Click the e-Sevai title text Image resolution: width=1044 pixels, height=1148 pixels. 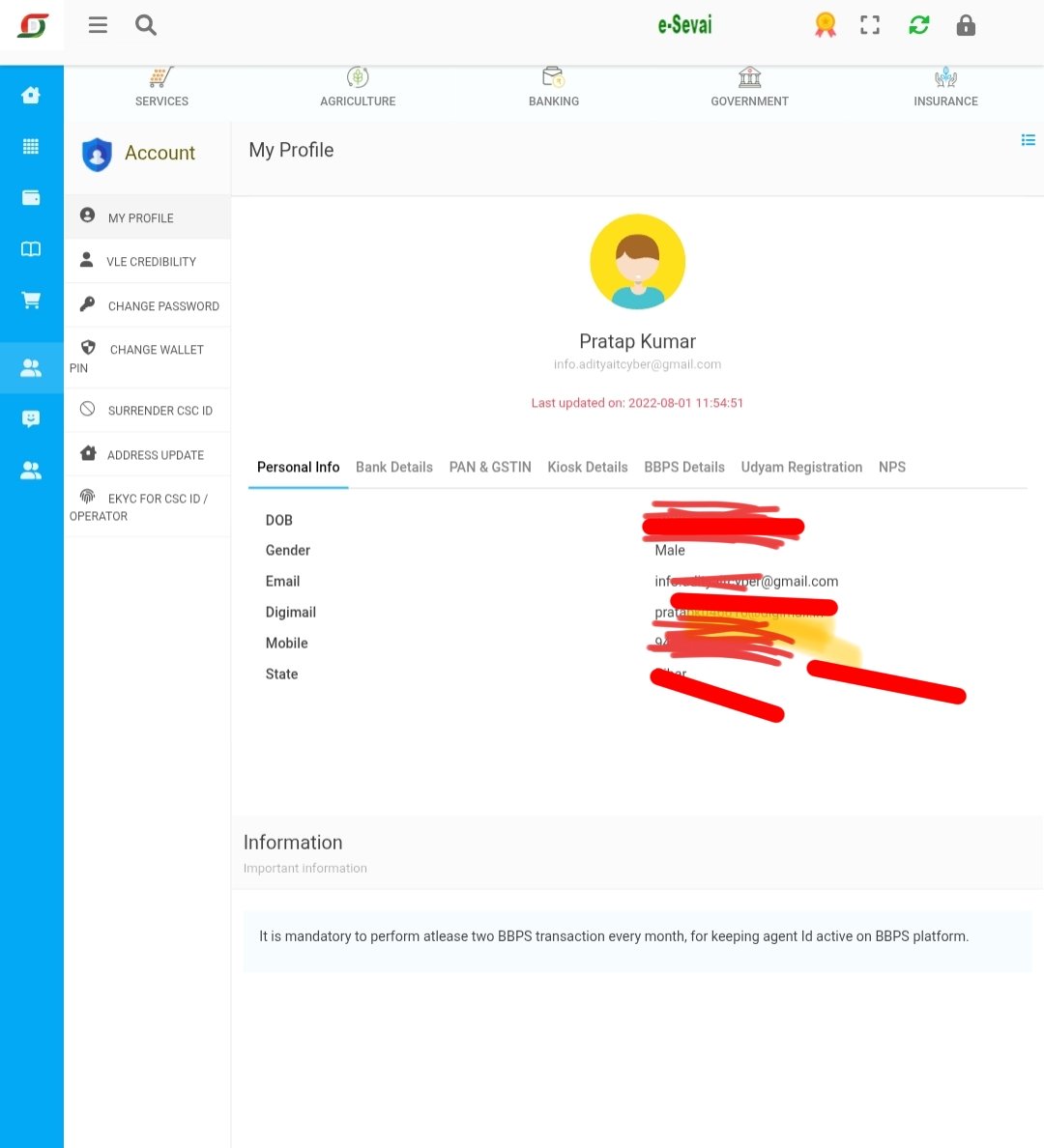pyautogui.click(x=684, y=25)
